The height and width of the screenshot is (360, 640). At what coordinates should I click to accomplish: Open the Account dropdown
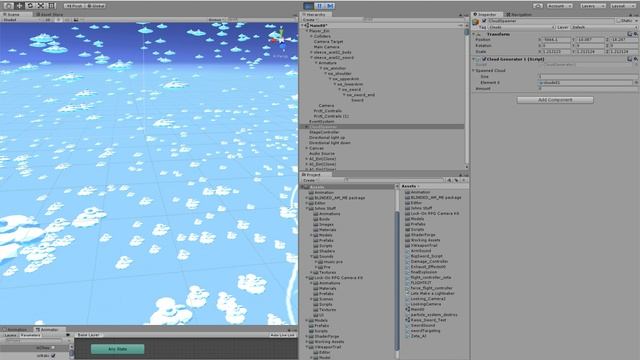pos(559,6)
